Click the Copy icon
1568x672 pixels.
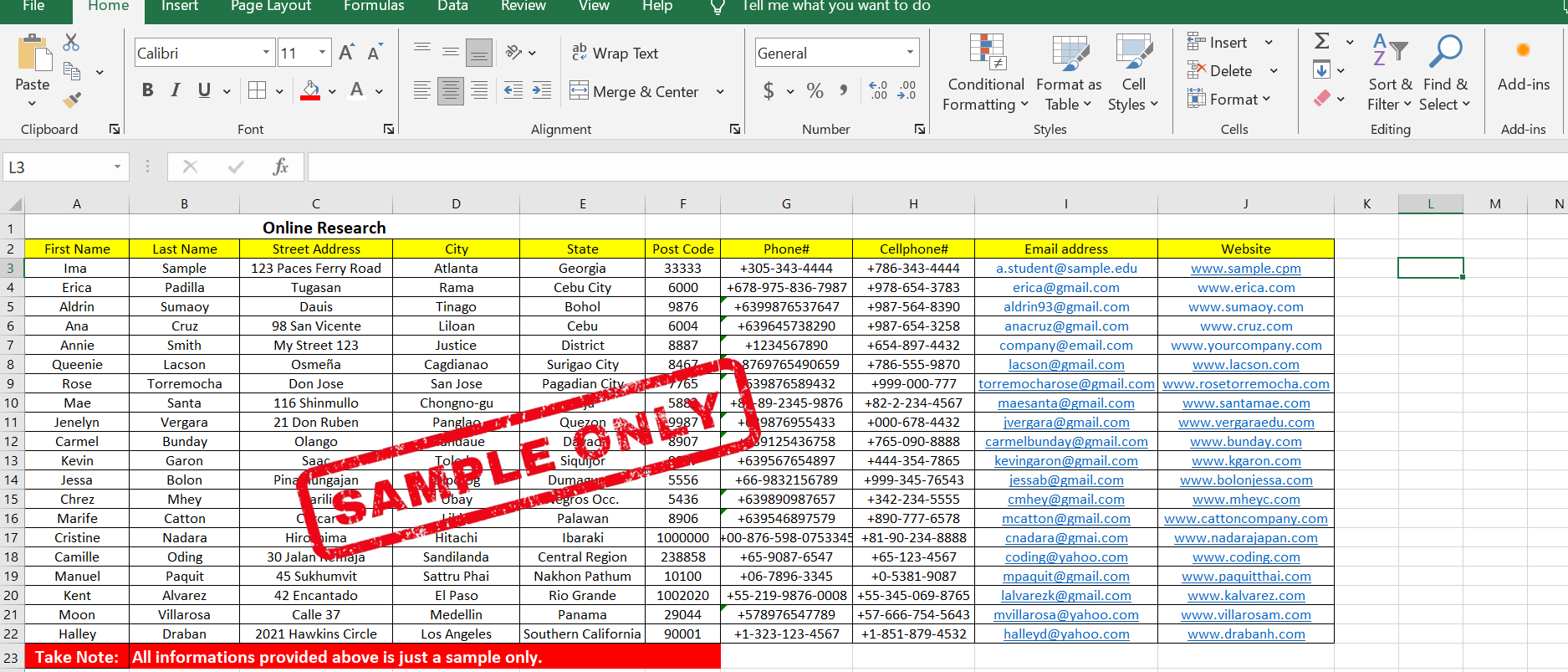pos(72,72)
